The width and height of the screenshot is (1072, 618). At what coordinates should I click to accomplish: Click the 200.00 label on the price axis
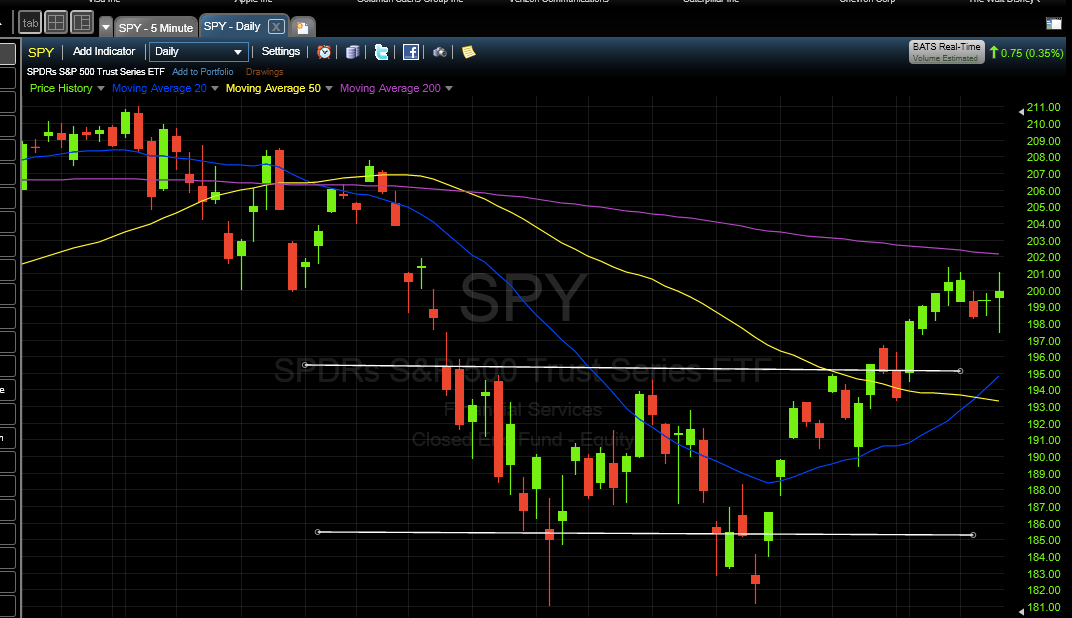tap(1044, 291)
